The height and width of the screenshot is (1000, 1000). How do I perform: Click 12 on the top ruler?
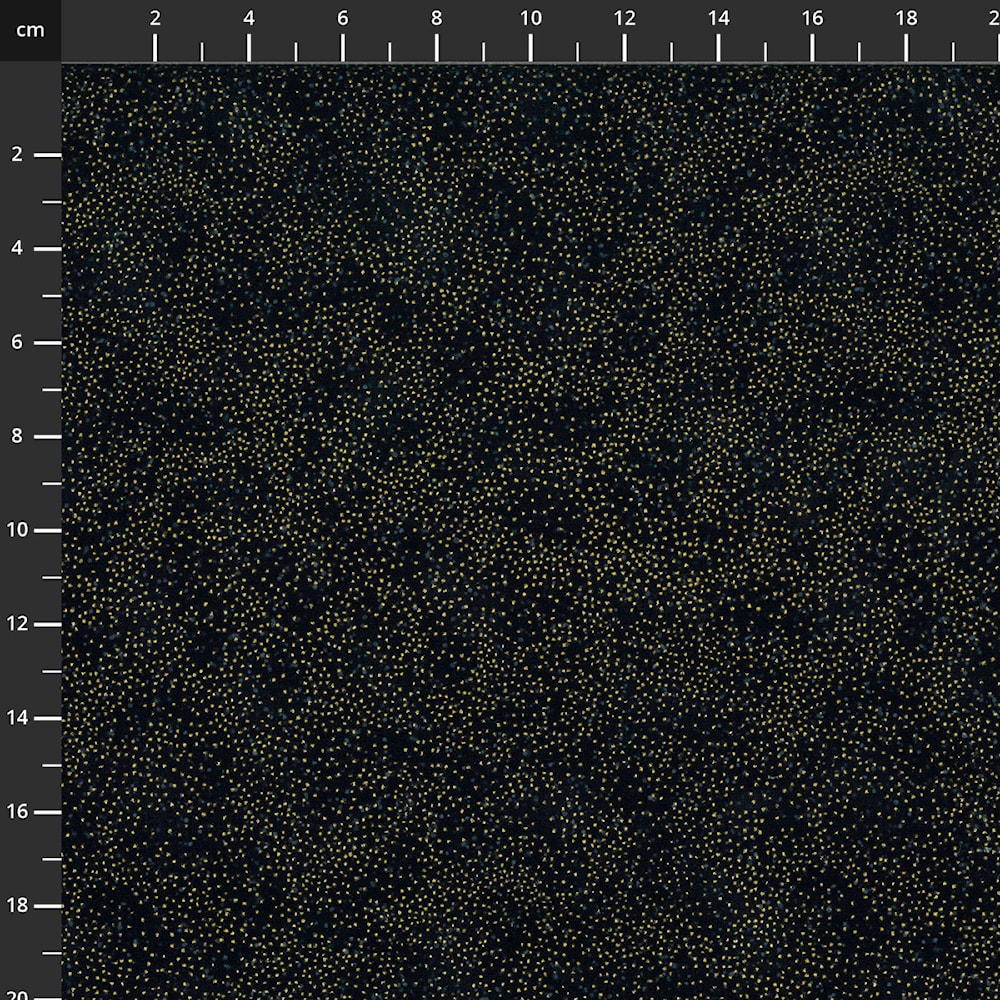[624, 18]
